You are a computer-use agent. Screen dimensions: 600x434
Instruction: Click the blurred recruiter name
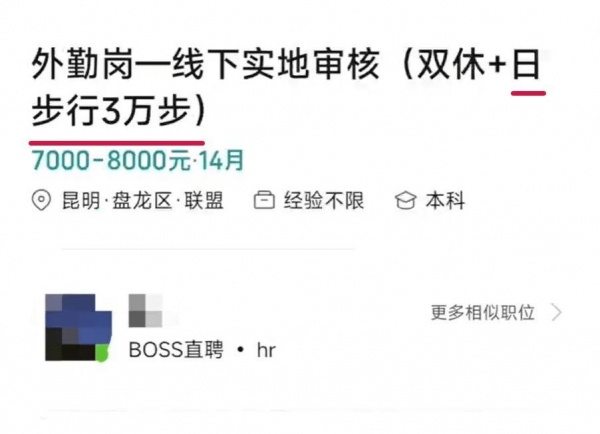pyautogui.click(x=145, y=310)
